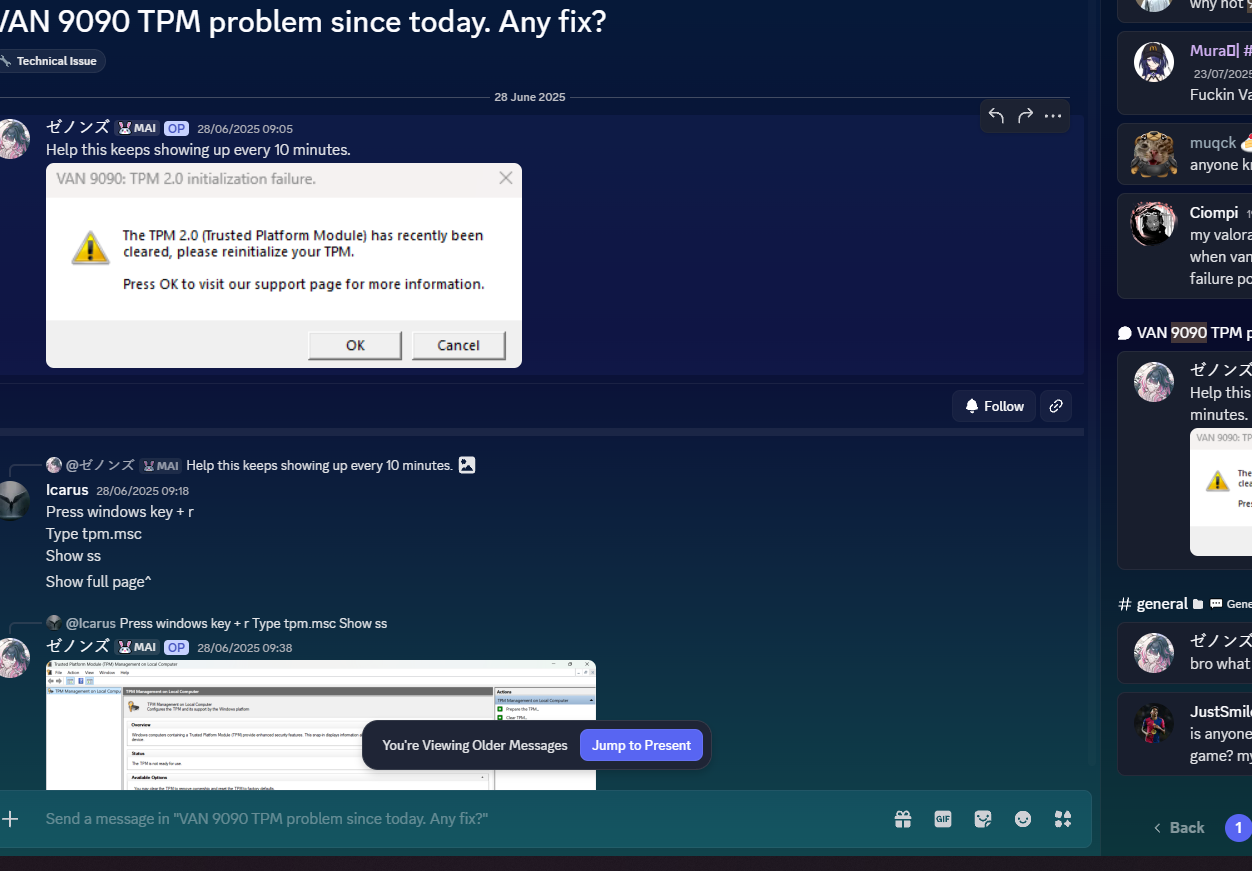1252x871 pixels.
Task: Click the 'Type tpm.msc' message line
Action: (x=94, y=533)
